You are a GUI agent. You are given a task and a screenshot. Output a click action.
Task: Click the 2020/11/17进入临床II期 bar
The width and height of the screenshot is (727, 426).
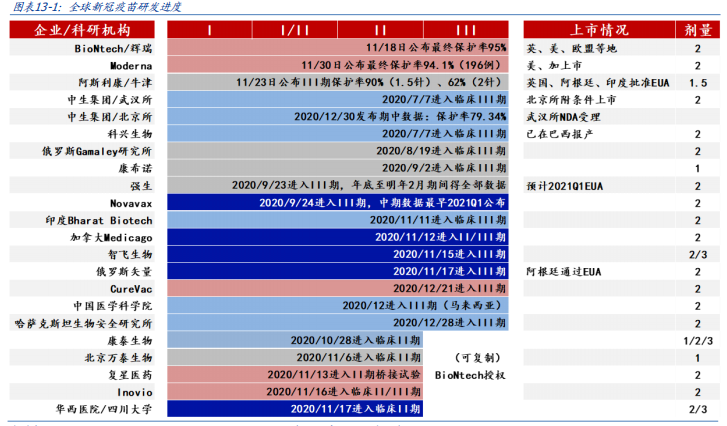point(295,409)
